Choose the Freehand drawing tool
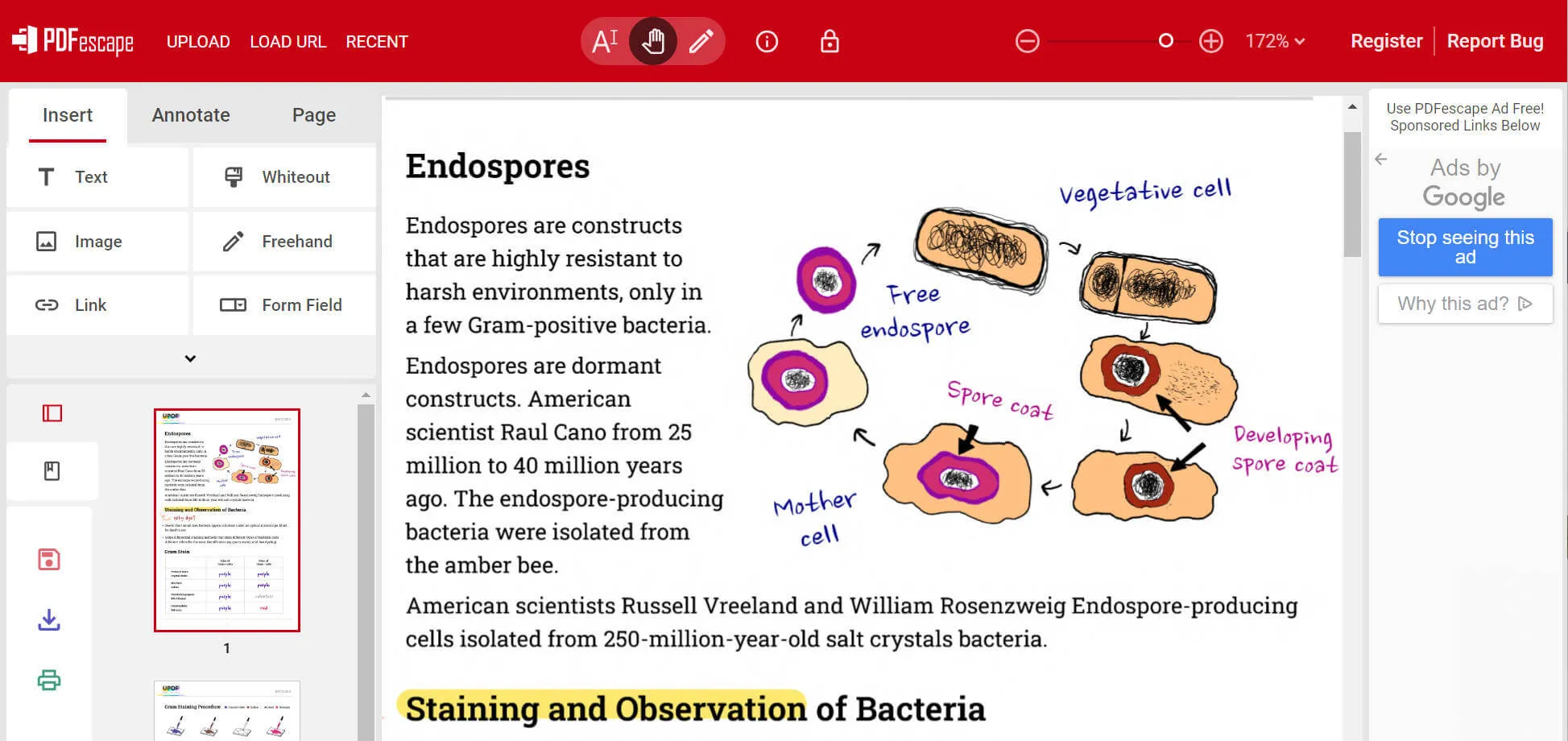Screen dimensions: 1568x741 click(x=284, y=242)
